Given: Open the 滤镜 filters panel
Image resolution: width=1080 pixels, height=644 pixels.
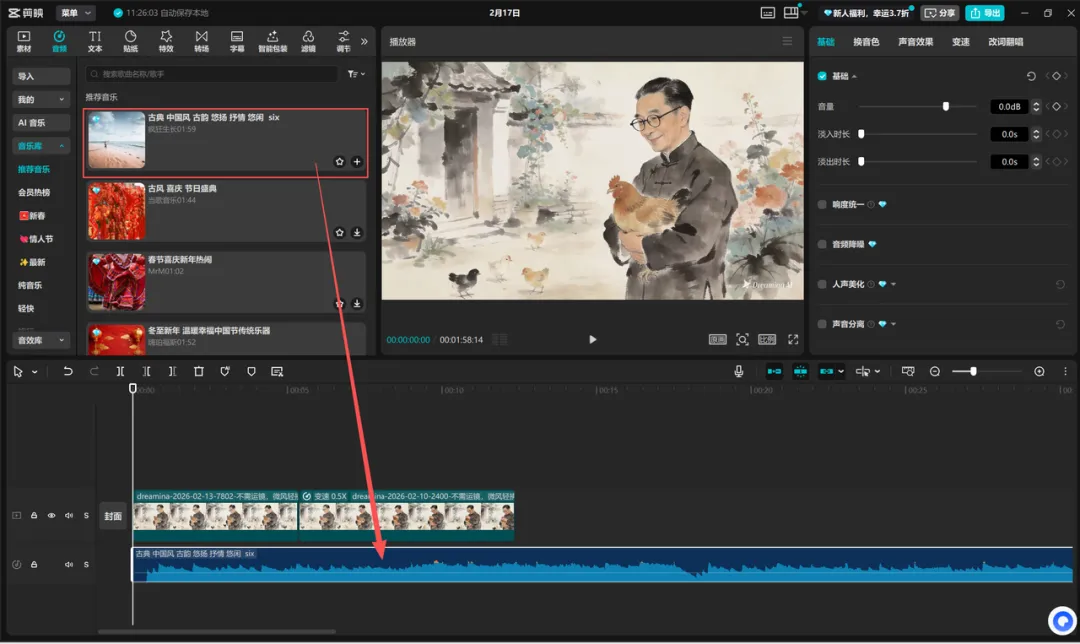Looking at the screenshot, I should pyautogui.click(x=308, y=41).
